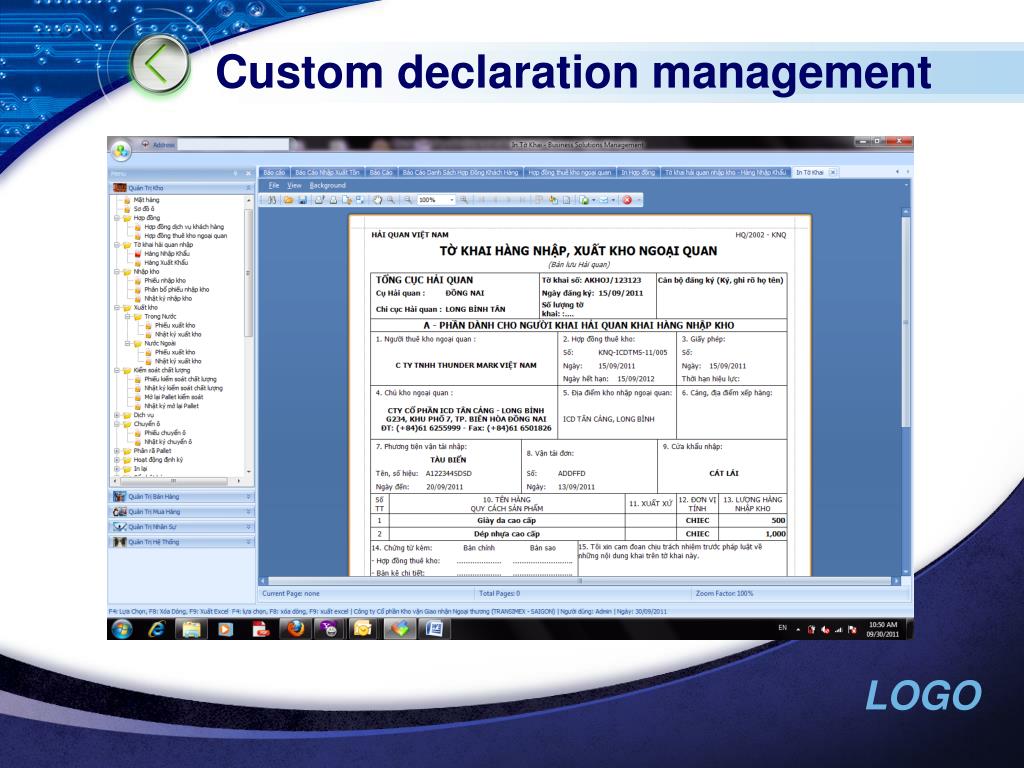
Task: Click the zoom in icon after 100% box
Action: [464, 200]
